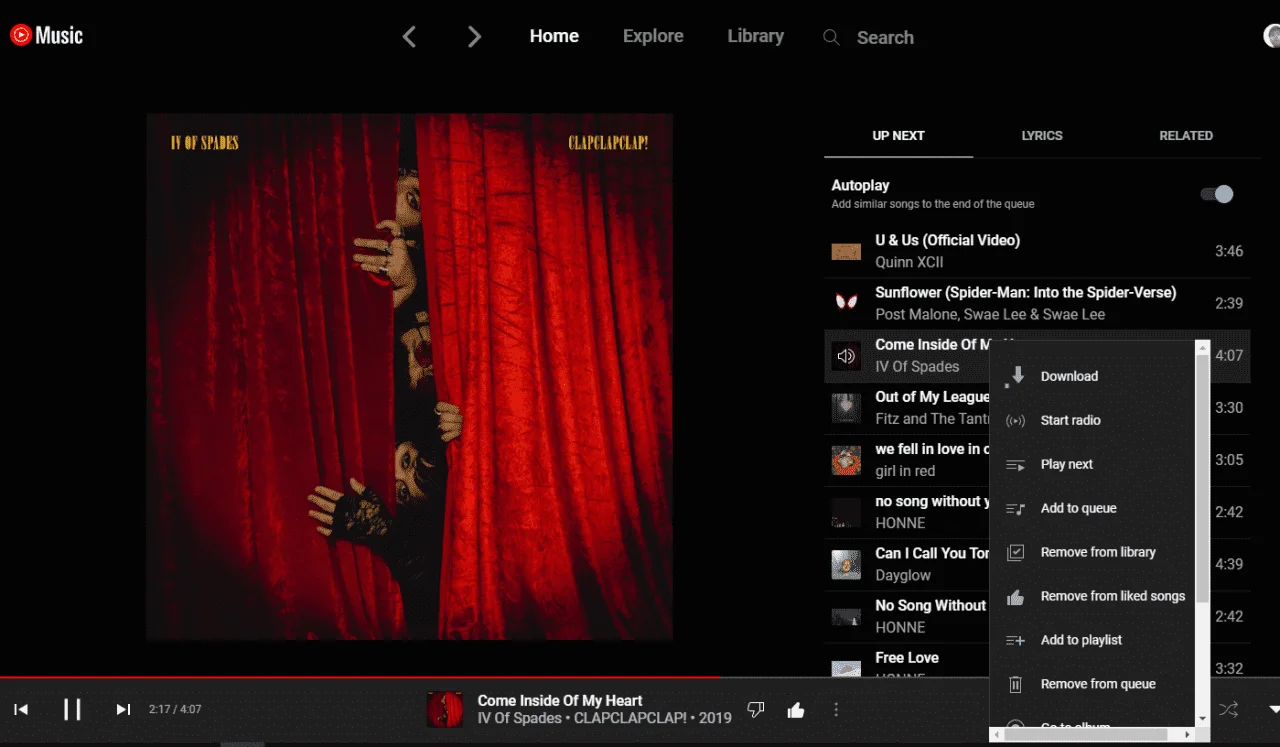Go to the Home page
The height and width of the screenshot is (747, 1280).
[554, 36]
